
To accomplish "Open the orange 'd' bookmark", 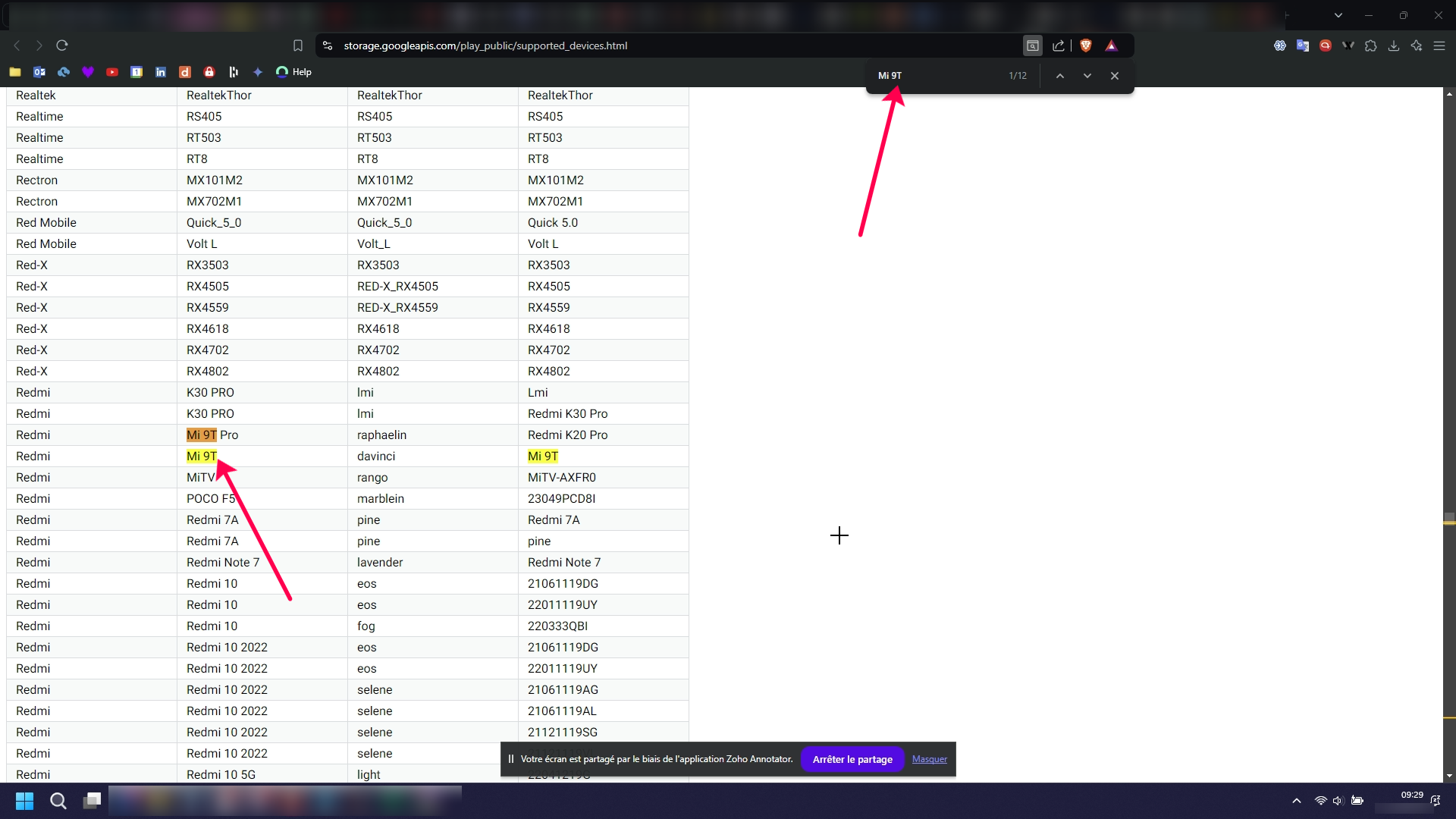I will 185,72.
